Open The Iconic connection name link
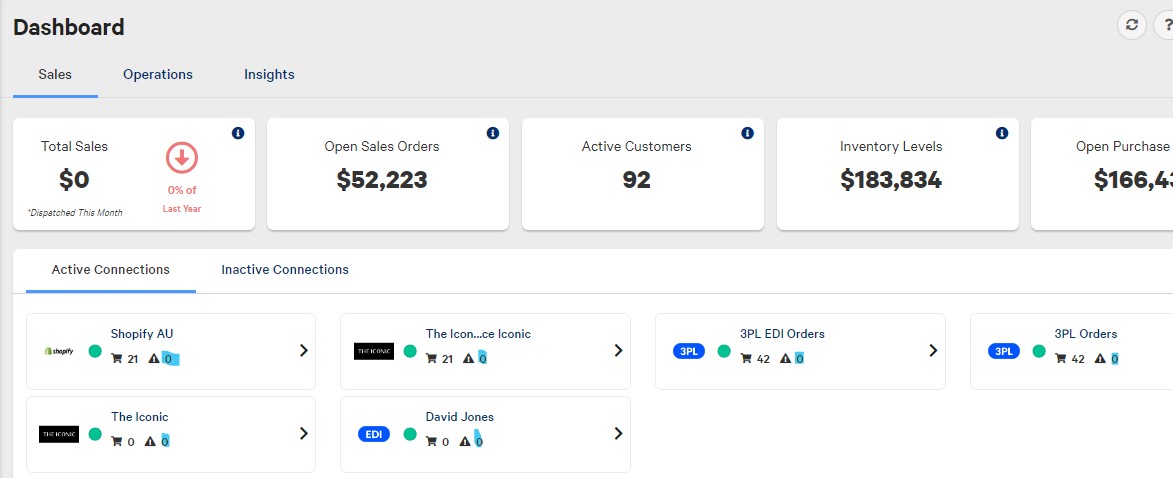 click(139, 417)
